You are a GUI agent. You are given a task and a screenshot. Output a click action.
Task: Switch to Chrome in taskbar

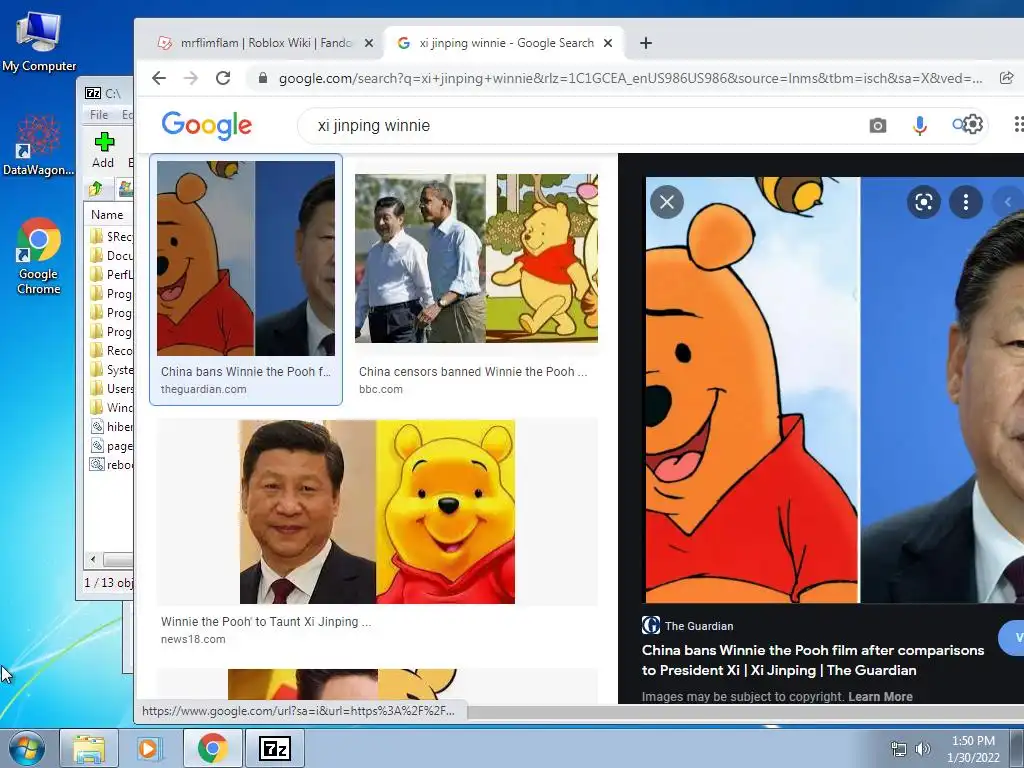point(212,748)
